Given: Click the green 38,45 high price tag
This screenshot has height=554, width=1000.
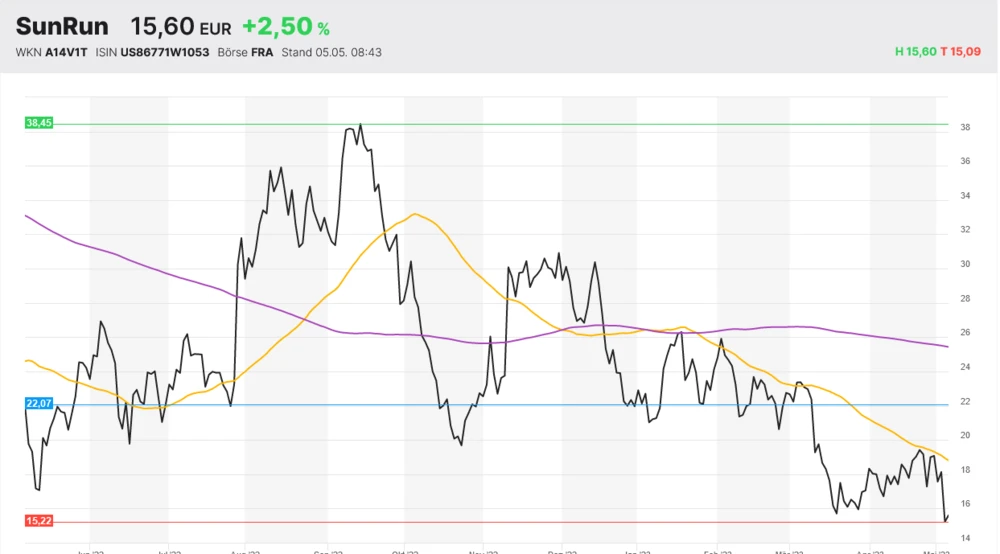Looking at the screenshot, I should click(39, 123).
